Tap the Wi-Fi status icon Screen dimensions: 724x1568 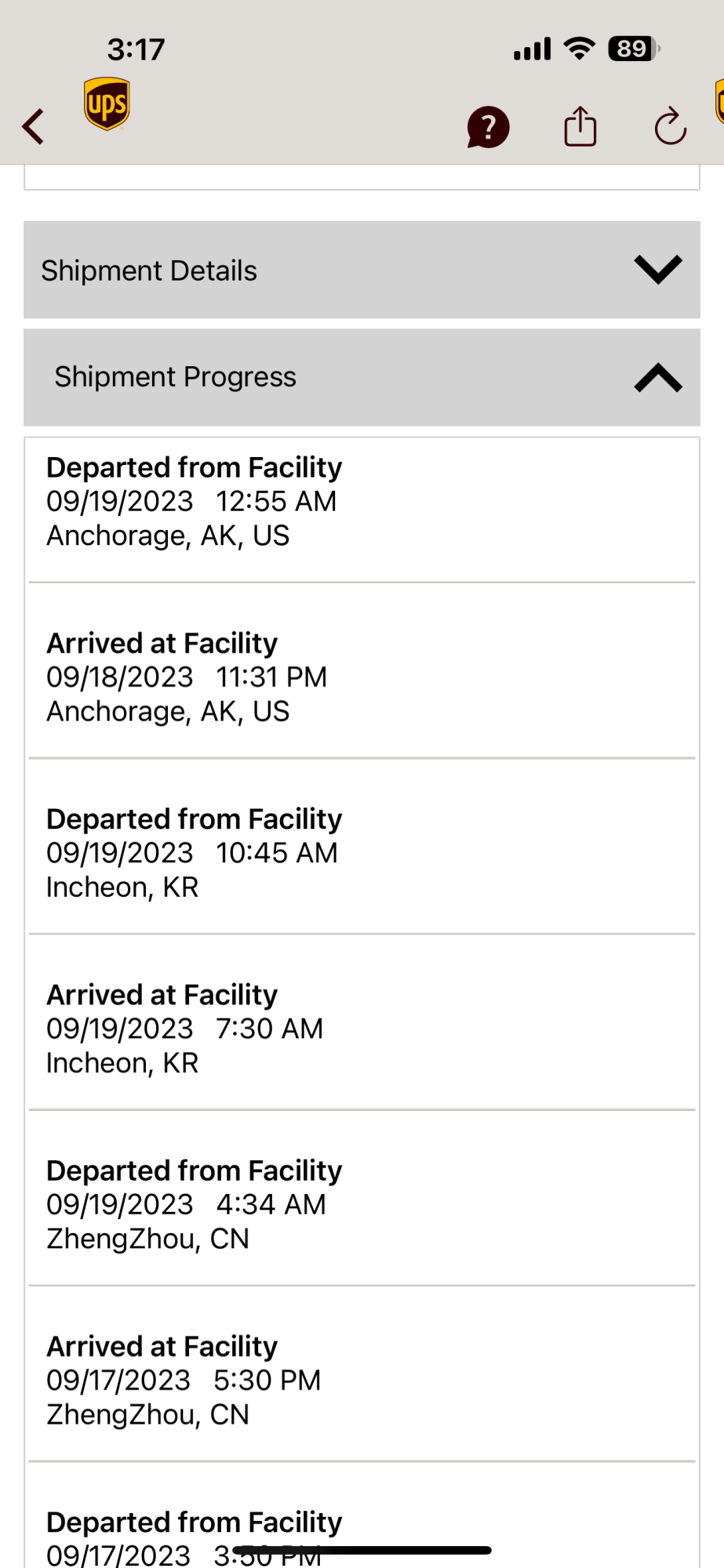pos(580,49)
